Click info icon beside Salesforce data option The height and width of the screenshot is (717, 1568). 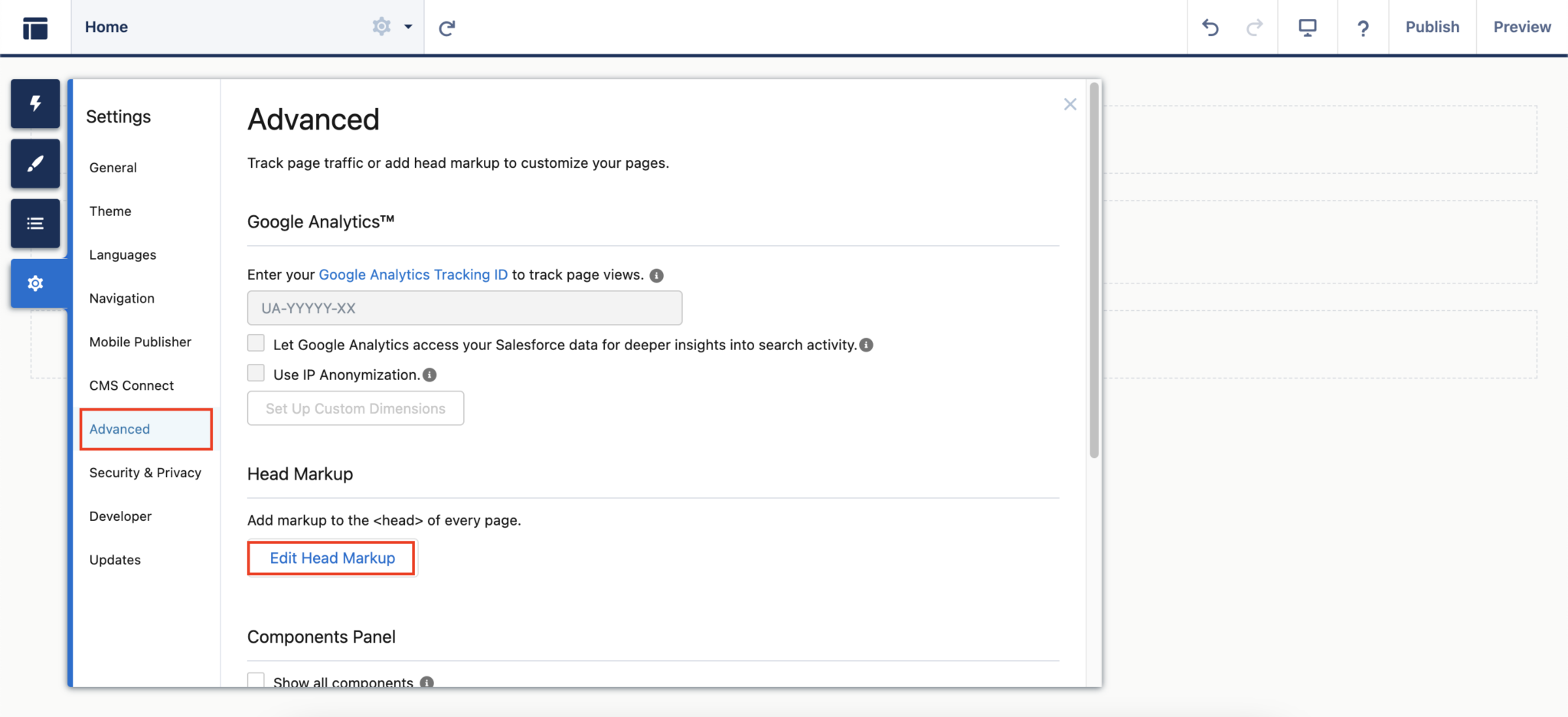[x=867, y=345]
